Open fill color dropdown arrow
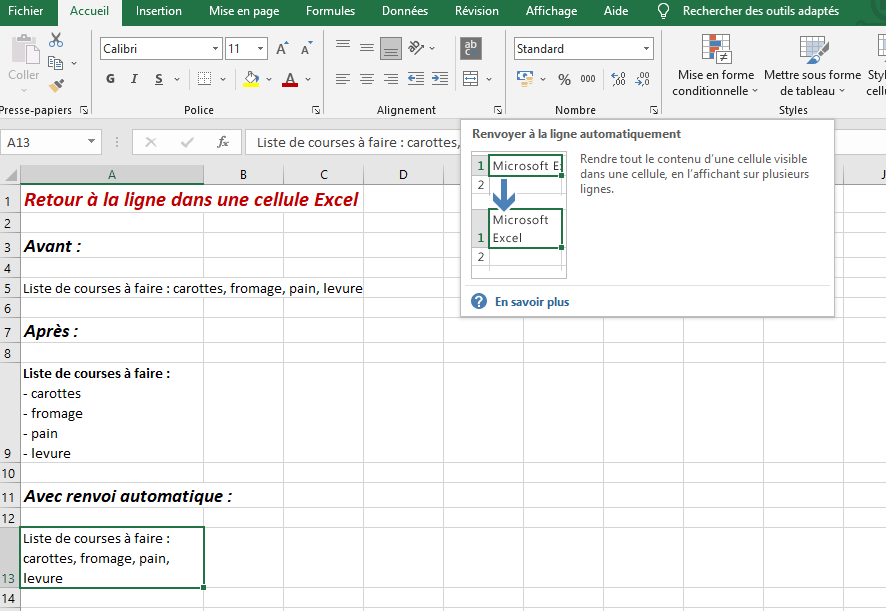Screen dimensions: 886x611 [269, 80]
